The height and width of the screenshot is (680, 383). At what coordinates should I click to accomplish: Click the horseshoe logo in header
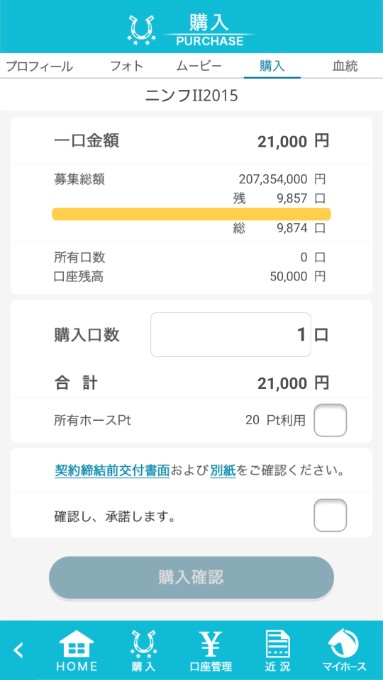pos(141,30)
